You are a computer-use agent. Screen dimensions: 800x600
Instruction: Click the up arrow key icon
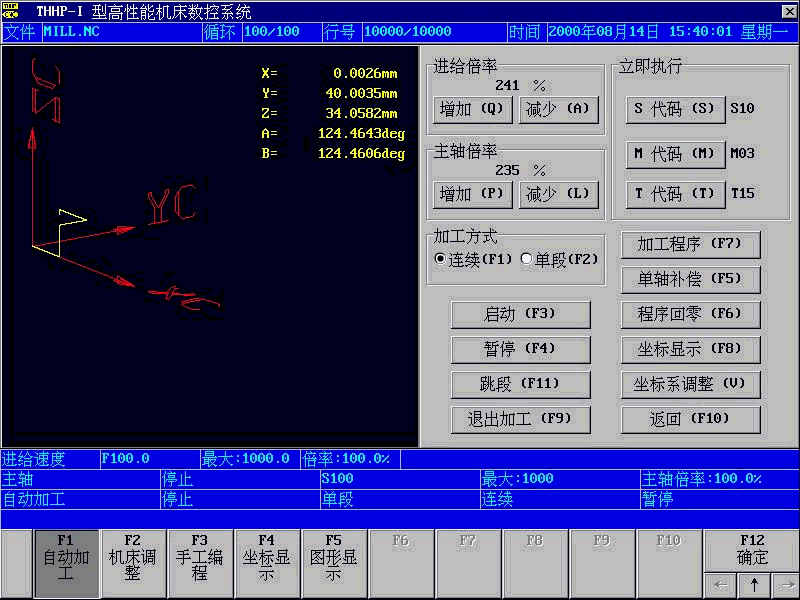click(x=754, y=585)
